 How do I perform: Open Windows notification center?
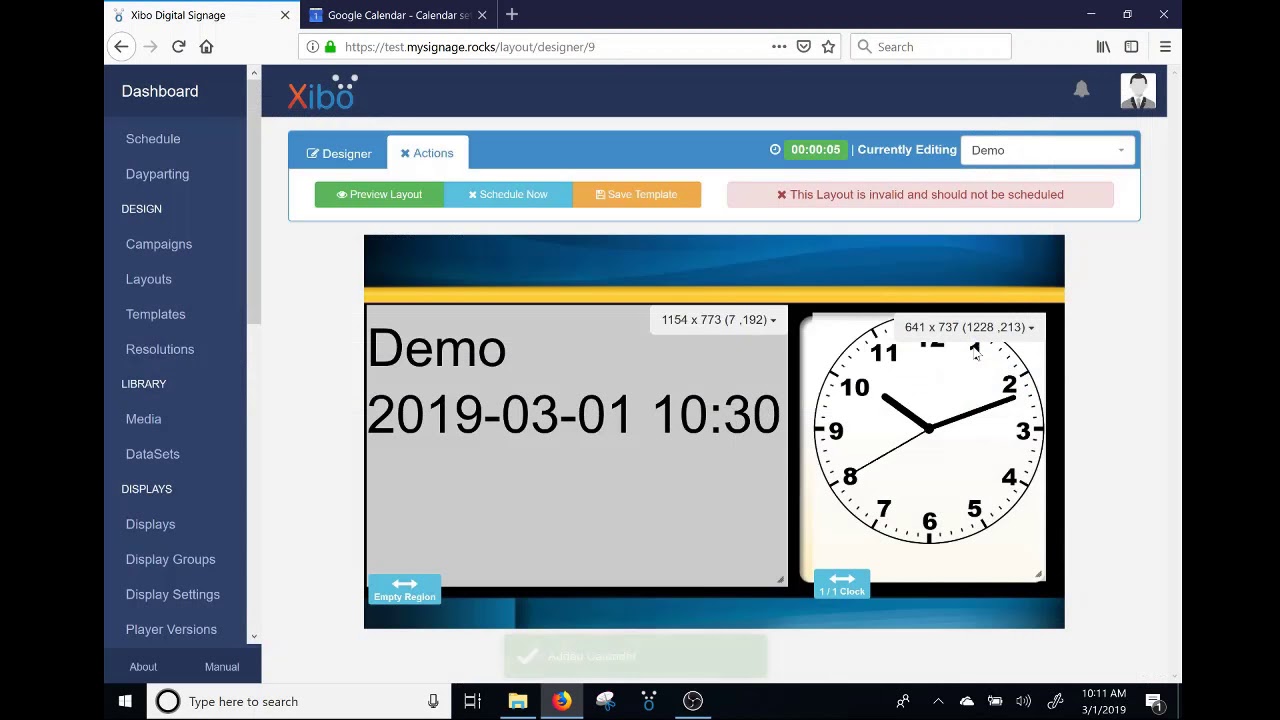[1153, 701]
